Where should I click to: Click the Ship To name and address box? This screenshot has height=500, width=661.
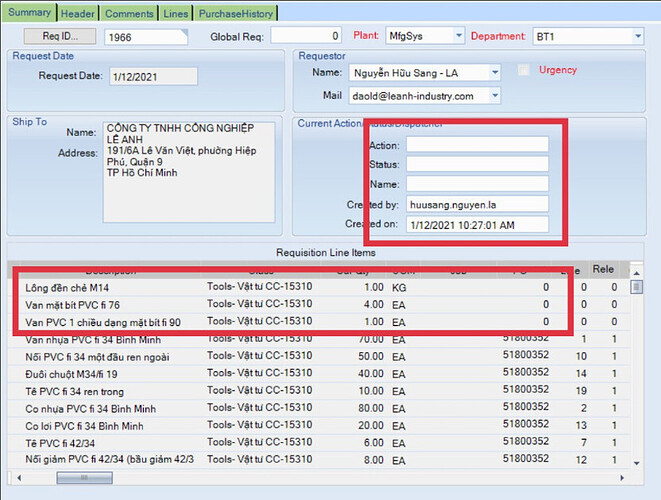coord(189,172)
